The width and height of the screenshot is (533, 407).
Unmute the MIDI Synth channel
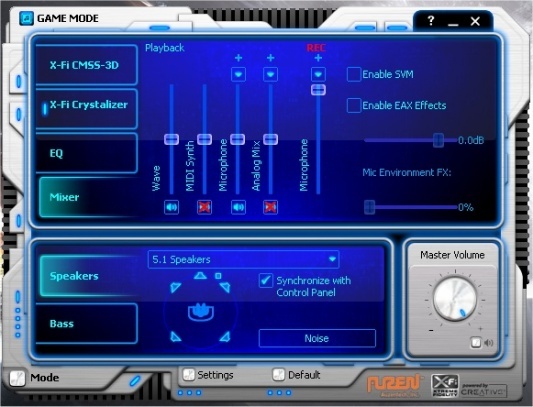204,207
